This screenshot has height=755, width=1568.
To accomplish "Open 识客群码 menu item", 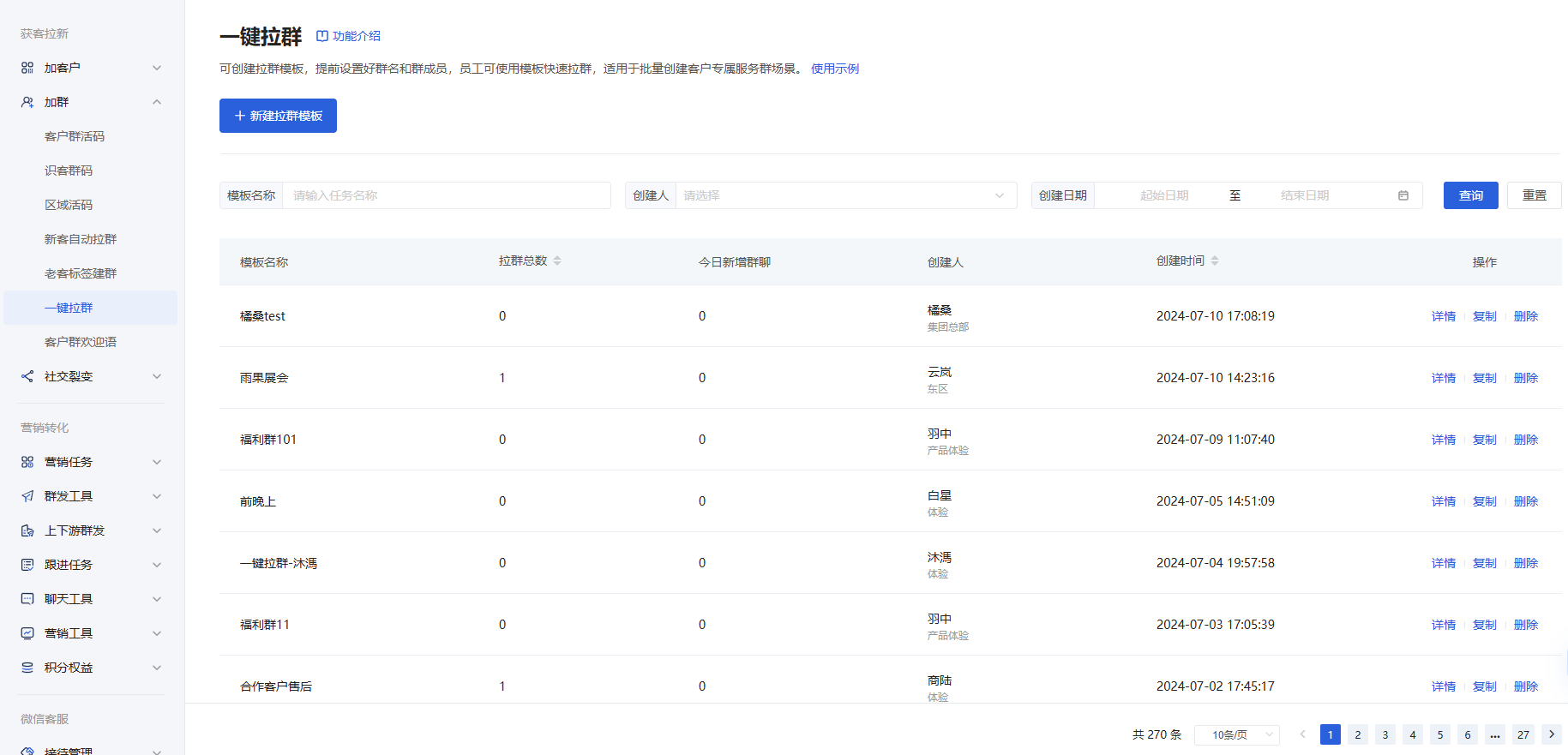I will click(69, 171).
